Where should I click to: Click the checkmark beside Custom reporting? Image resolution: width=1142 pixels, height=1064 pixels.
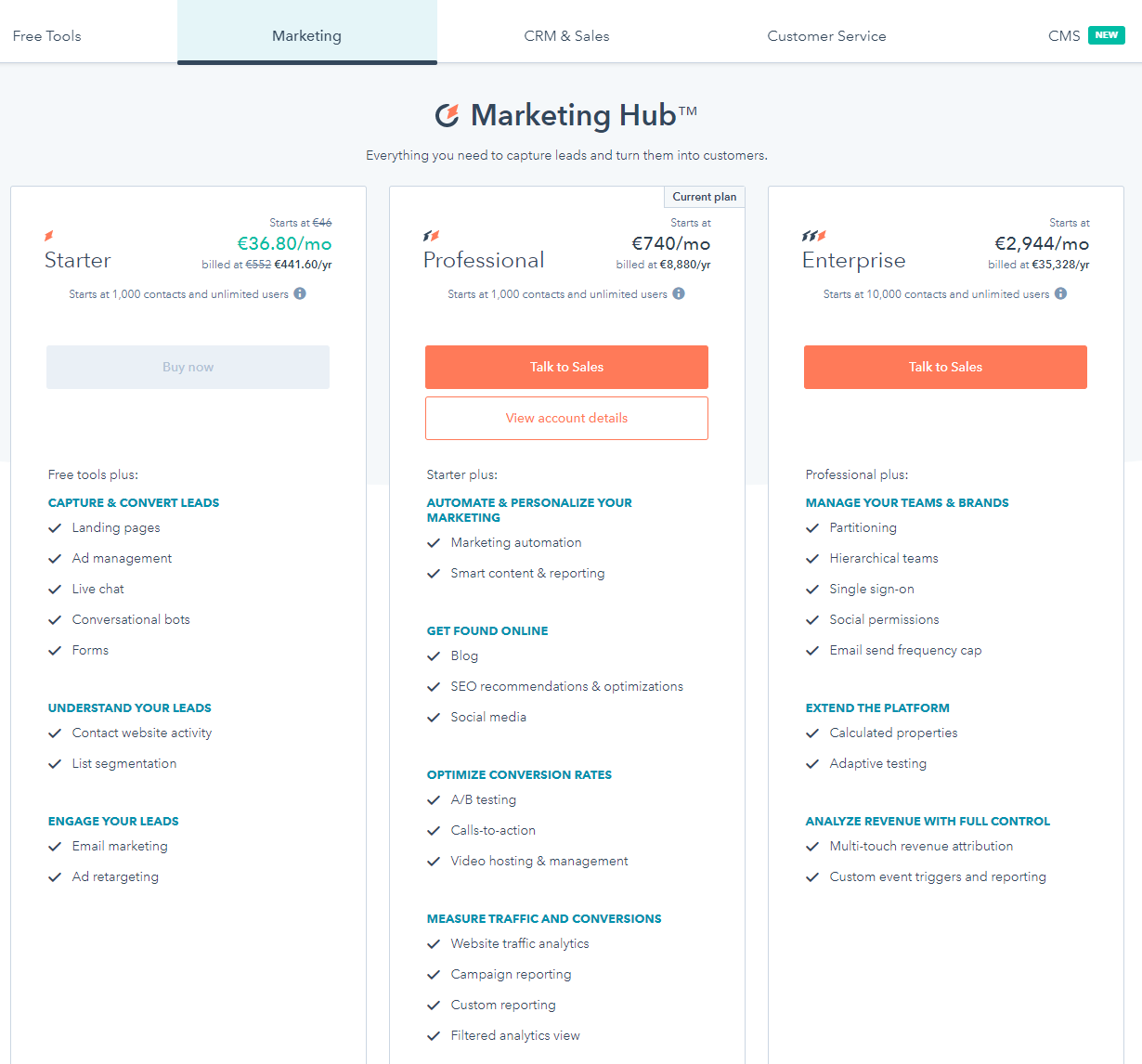(434, 1005)
